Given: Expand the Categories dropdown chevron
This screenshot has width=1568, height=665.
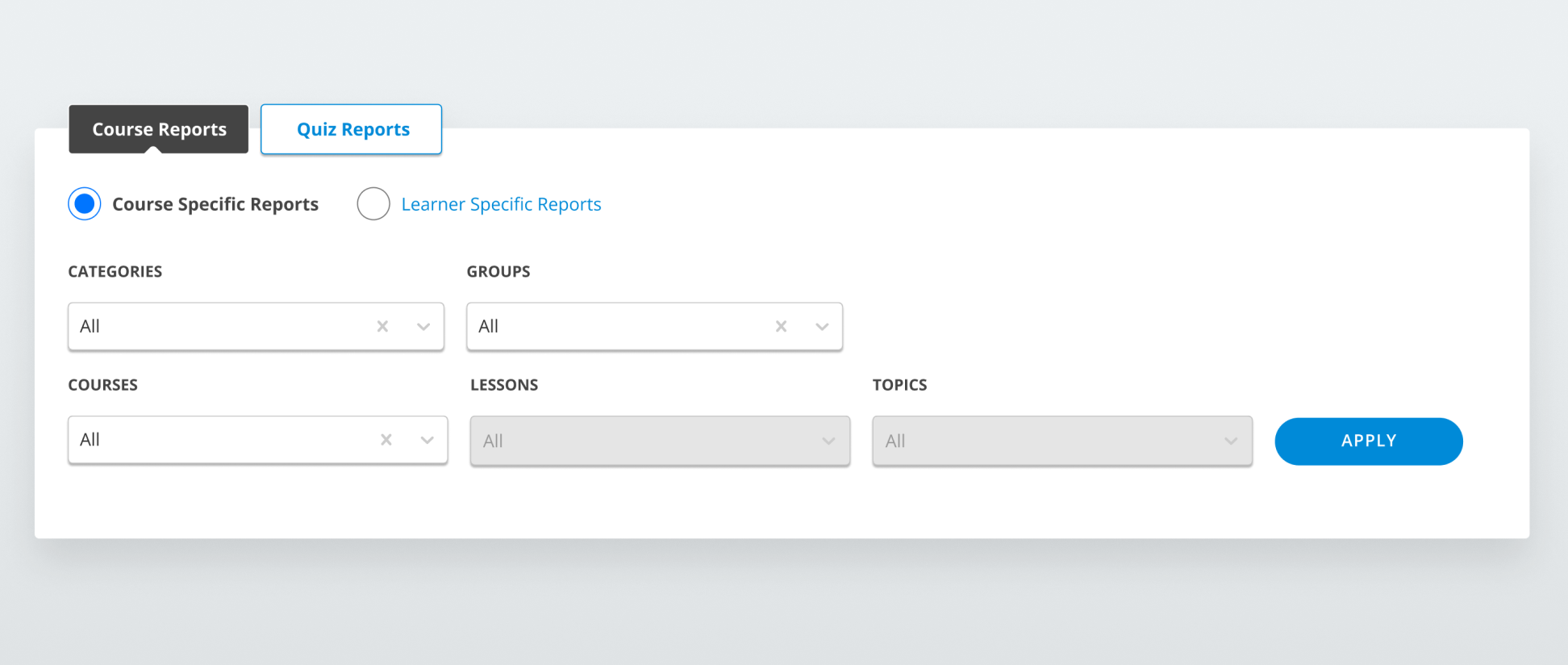Looking at the screenshot, I should 423,327.
